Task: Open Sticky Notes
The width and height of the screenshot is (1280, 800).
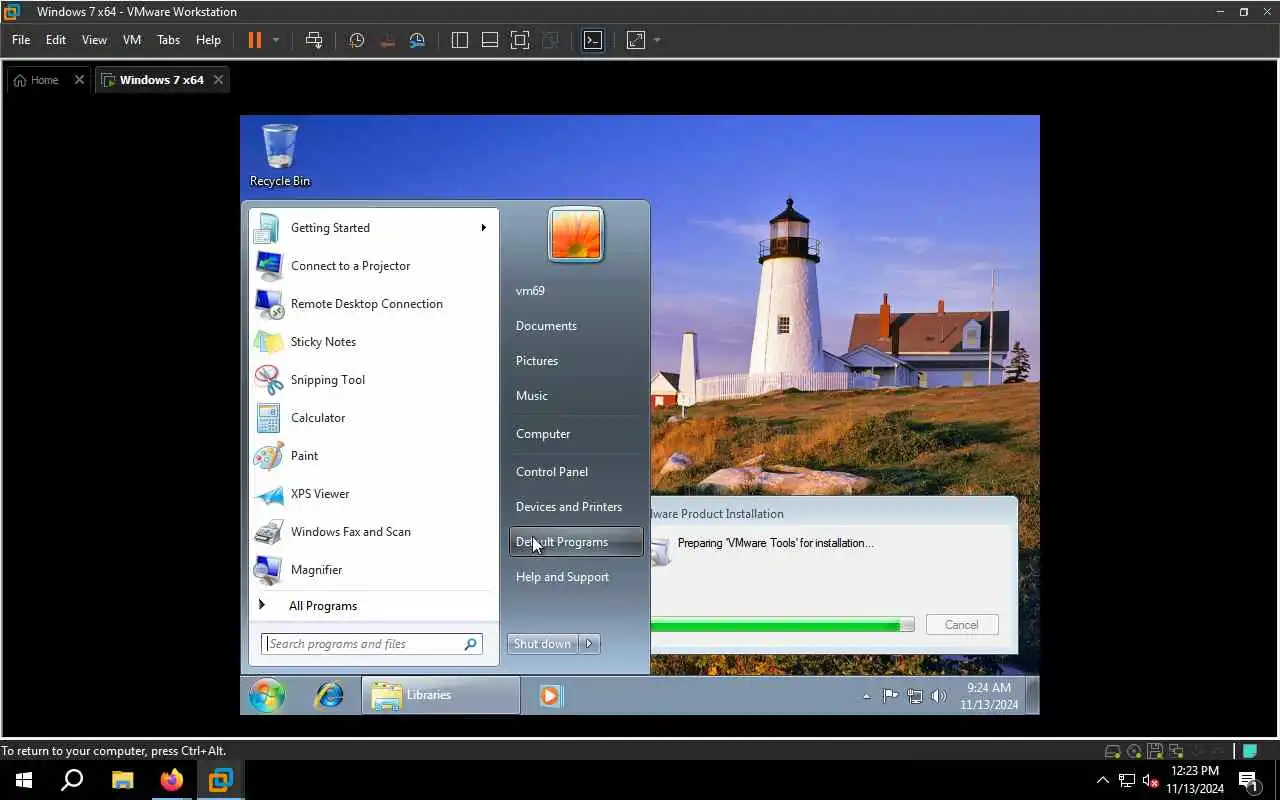Action: [373, 342]
